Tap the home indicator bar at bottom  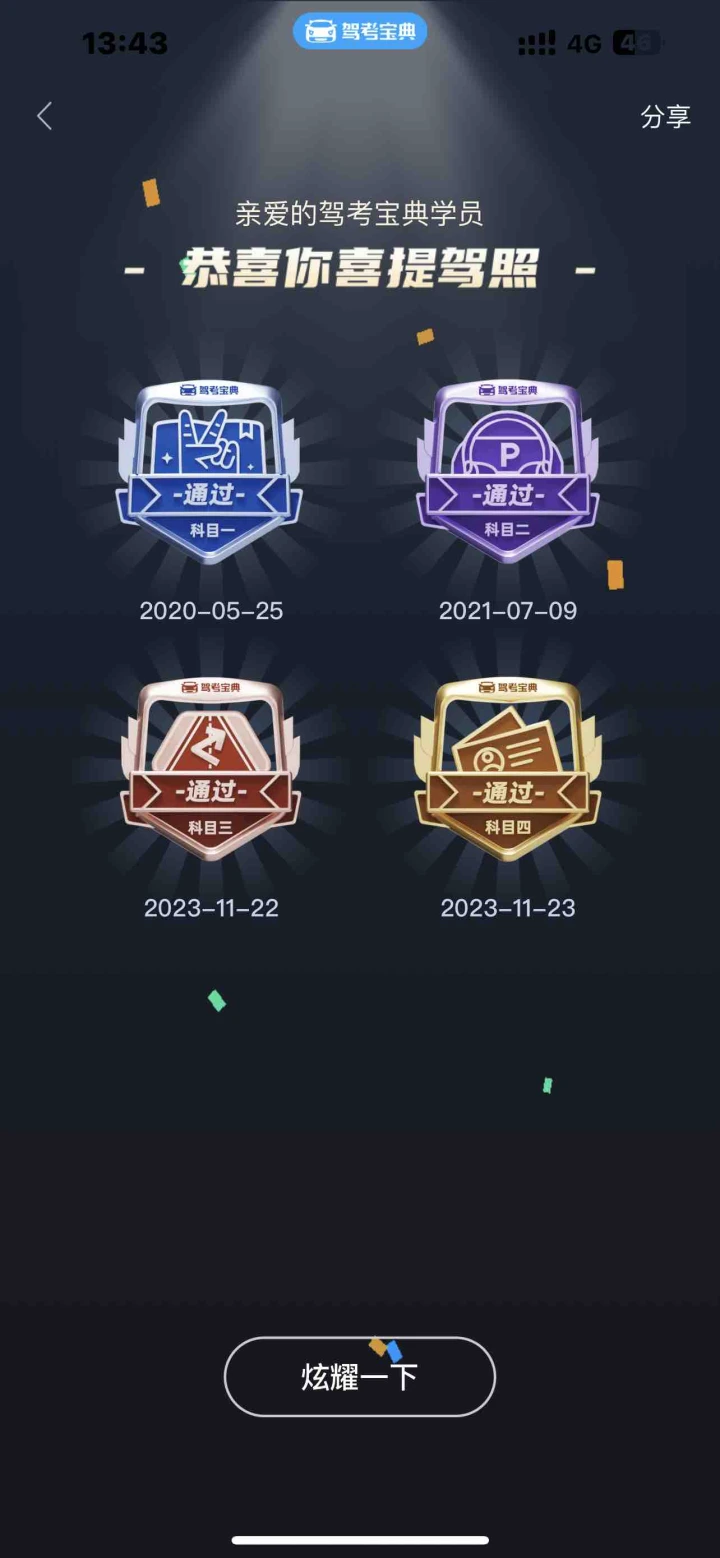(360, 1540)
